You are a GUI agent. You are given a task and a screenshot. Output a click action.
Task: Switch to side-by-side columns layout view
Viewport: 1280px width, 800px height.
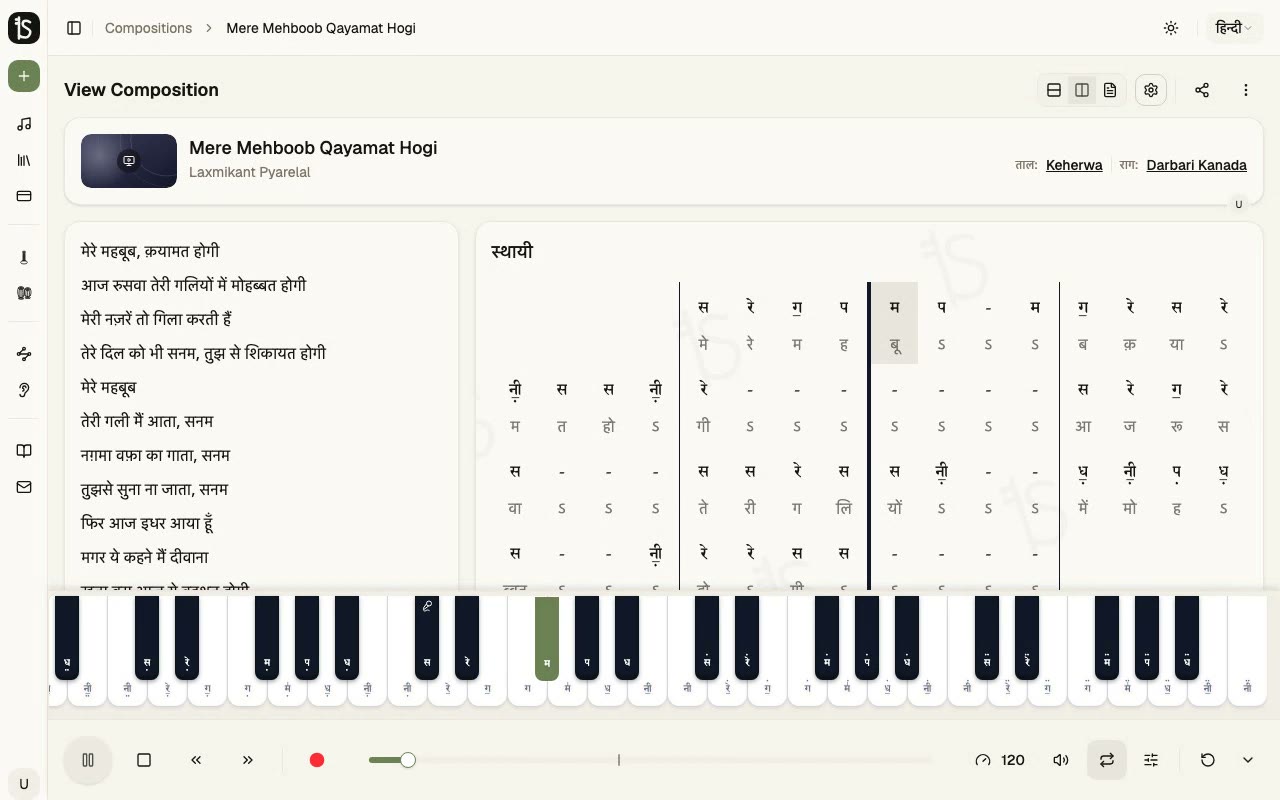1082,90
